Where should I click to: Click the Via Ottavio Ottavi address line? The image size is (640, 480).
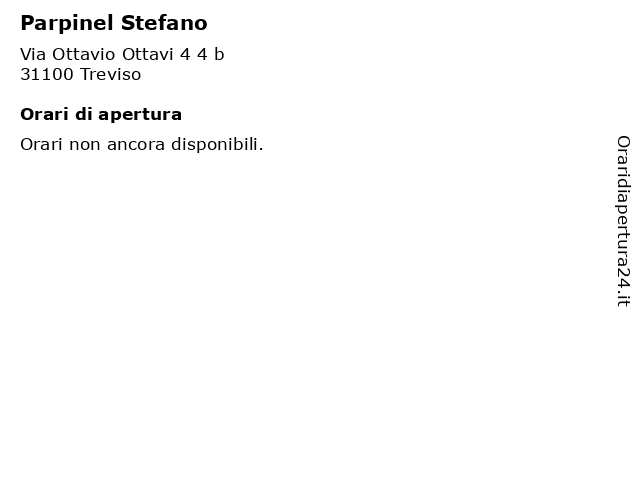(122, 54)
